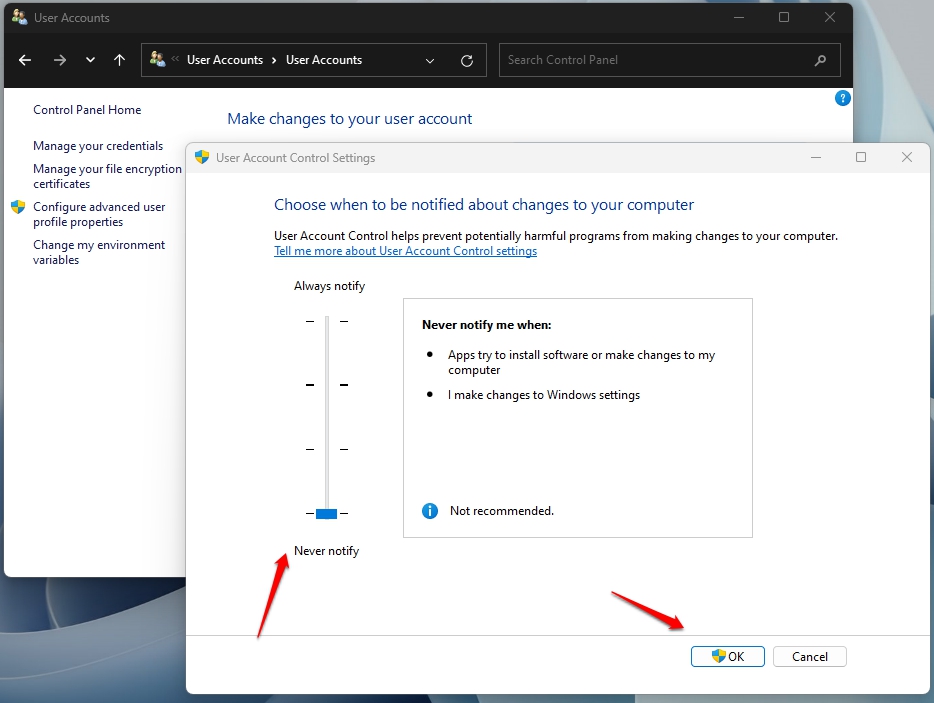
Task: Click 'Make changes to your user account' heading
Action: click(350, 119)
